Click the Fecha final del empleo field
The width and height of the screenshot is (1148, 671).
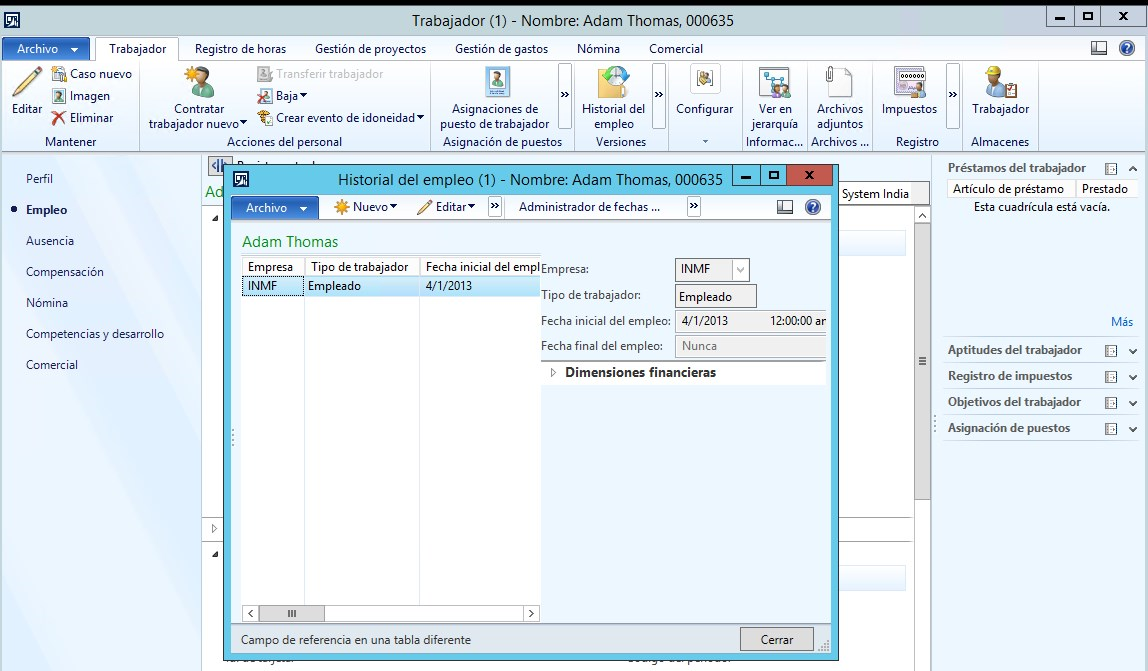(x=750, y=346)
